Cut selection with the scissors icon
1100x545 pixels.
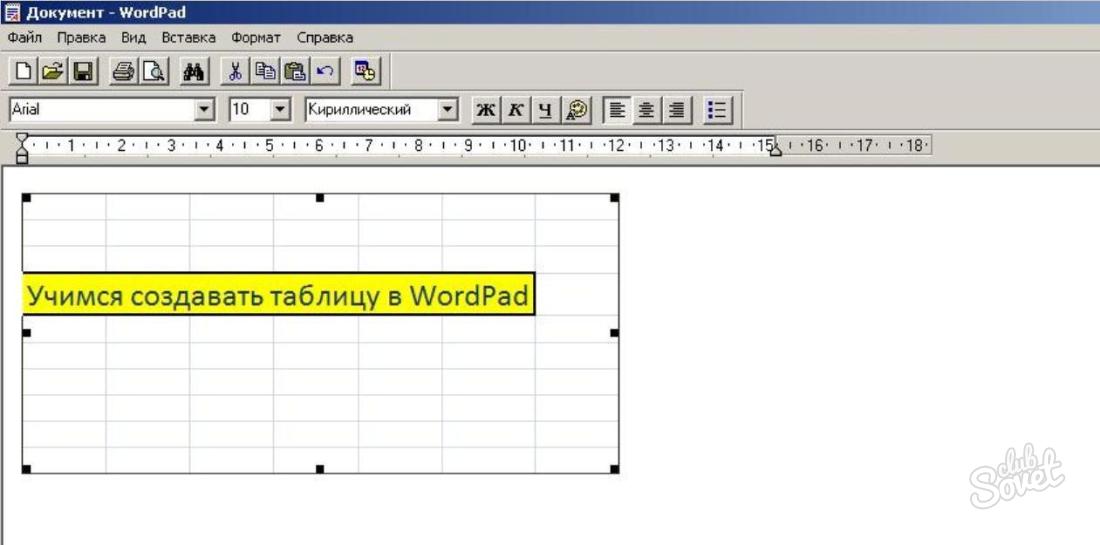(236, 72)
